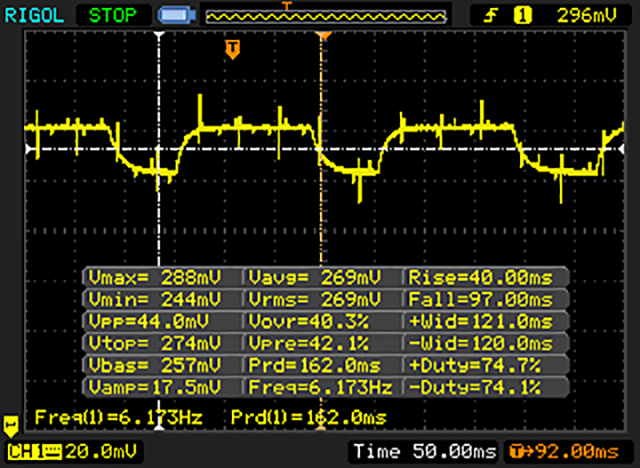Click the -Wid=120.0ms measurement

[x=480, y=343]
